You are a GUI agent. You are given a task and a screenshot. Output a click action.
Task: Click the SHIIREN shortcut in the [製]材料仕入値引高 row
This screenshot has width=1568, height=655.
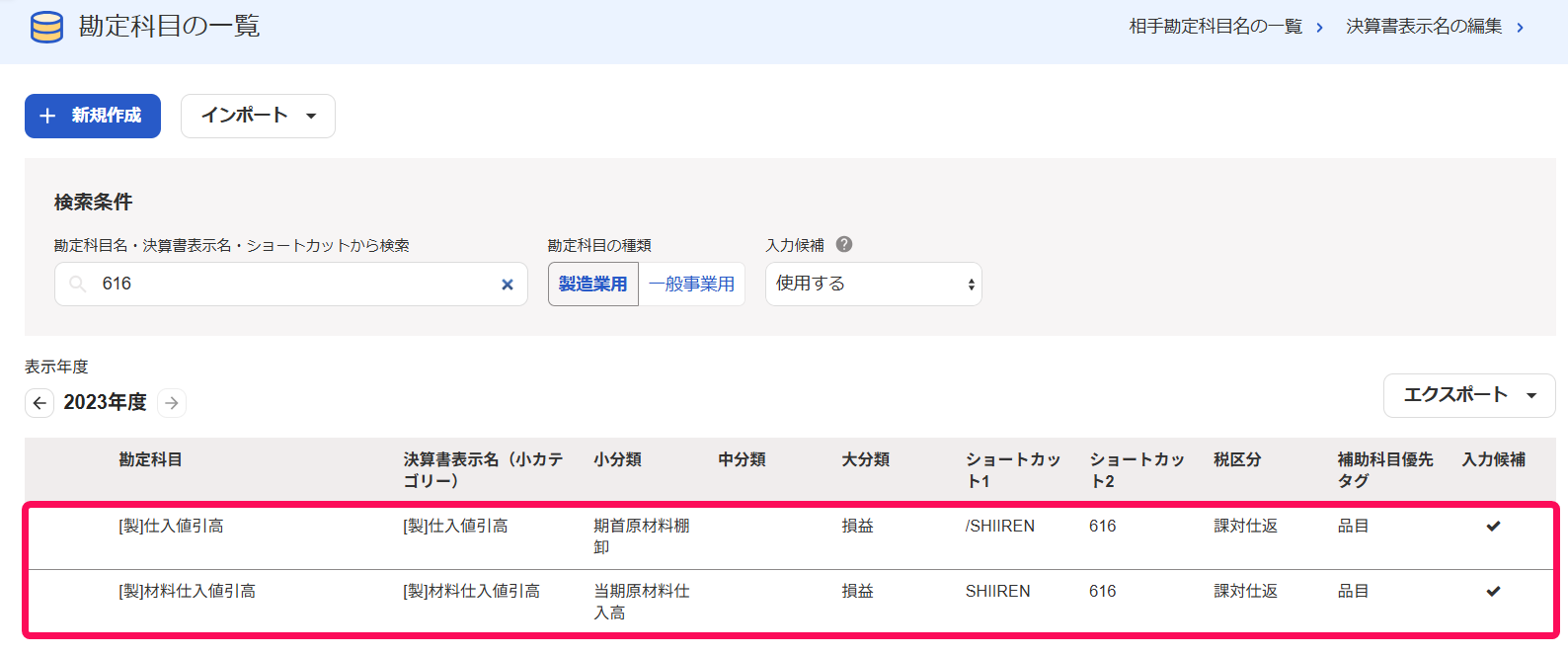point(998,591)
